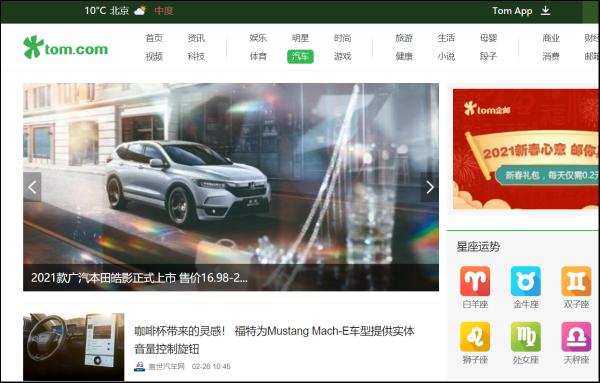The width and height of the screenshot is (600, 383).
Task: Open the 娱乐 navigation item
Action: (x=258, y=38)
